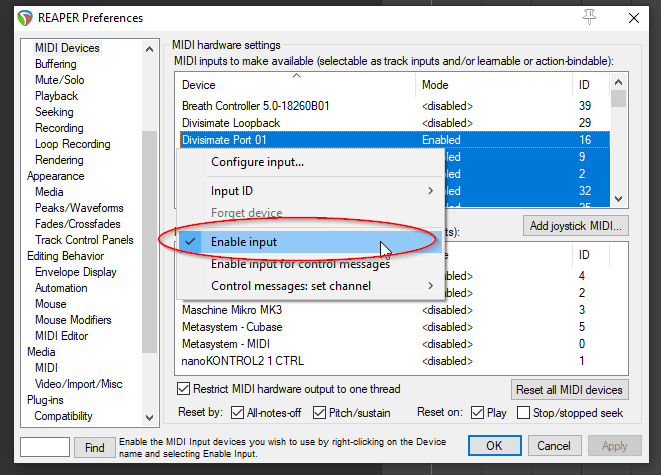
Task: Click the REAPER logo icon in title bar
Action: [25, 18]
